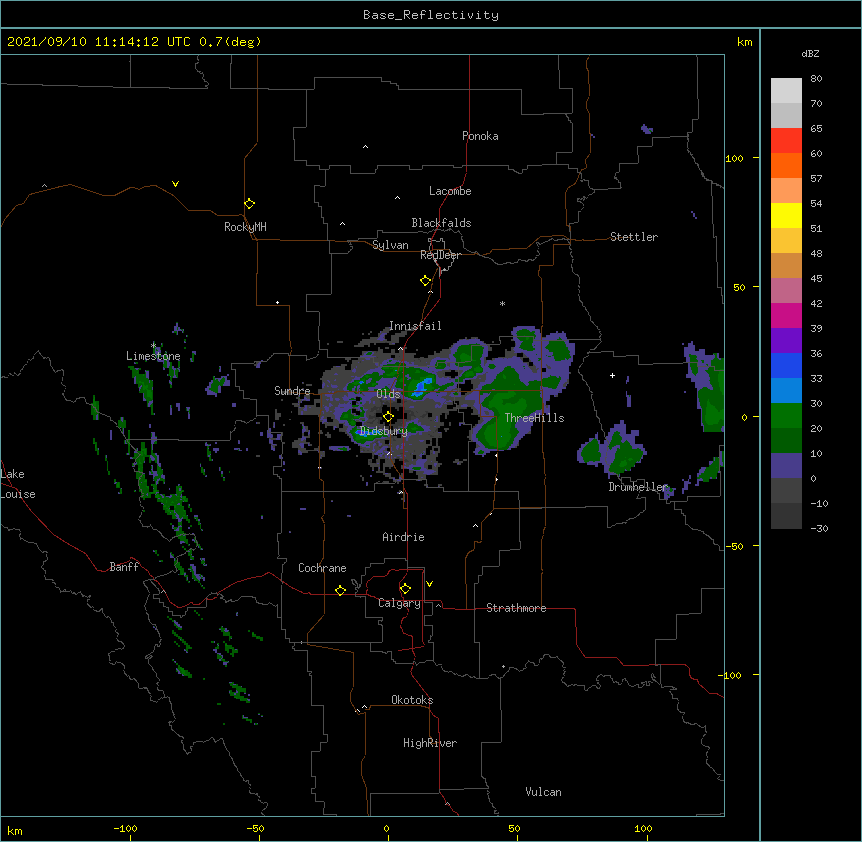This screenshot has width=862, height=842.
Task: Click the yellow marker south of RedDeer
Action: [426, 281]
